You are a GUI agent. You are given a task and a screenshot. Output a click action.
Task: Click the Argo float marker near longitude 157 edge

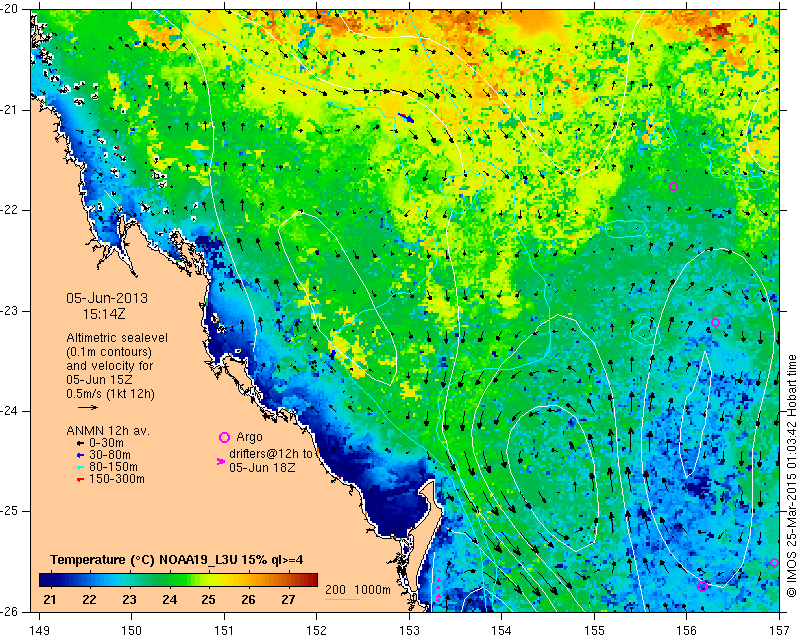pyautogui.click(x=774, y=563)
